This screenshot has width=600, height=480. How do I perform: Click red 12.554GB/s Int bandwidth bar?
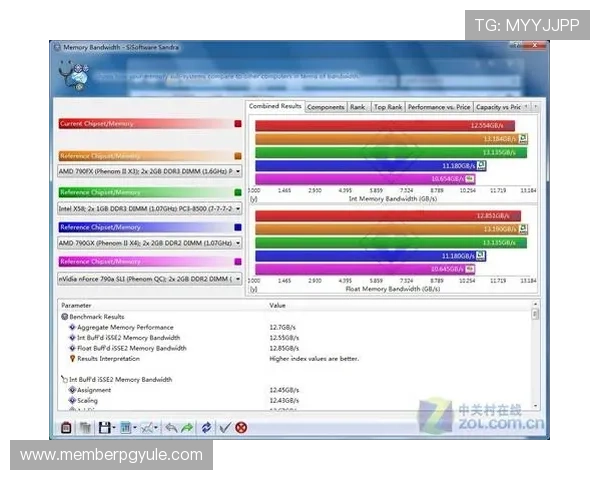(385, 125)
